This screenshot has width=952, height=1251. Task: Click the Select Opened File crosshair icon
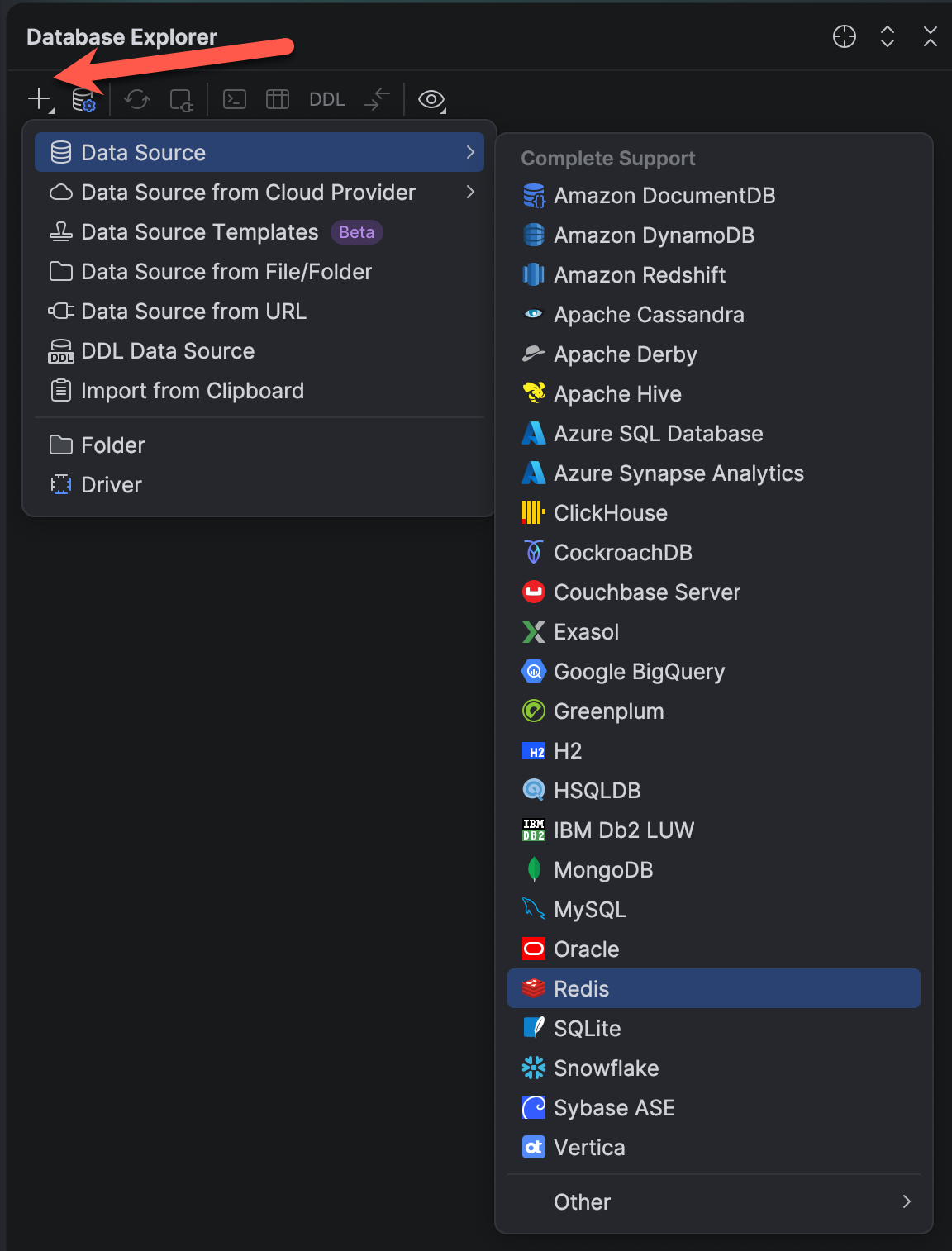point(845,36)
